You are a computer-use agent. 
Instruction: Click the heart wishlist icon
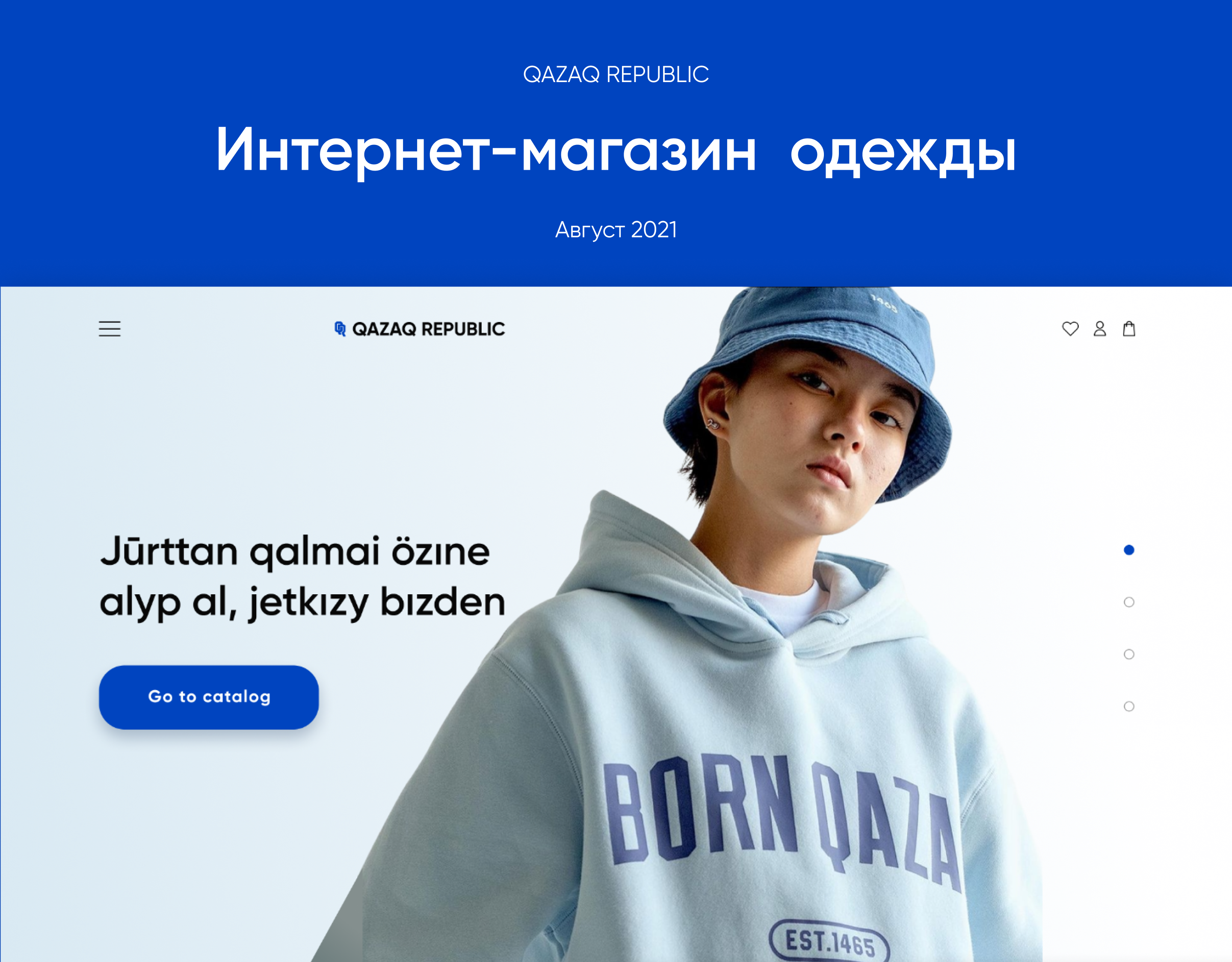pyautogui.click(x=1070, y=329)
